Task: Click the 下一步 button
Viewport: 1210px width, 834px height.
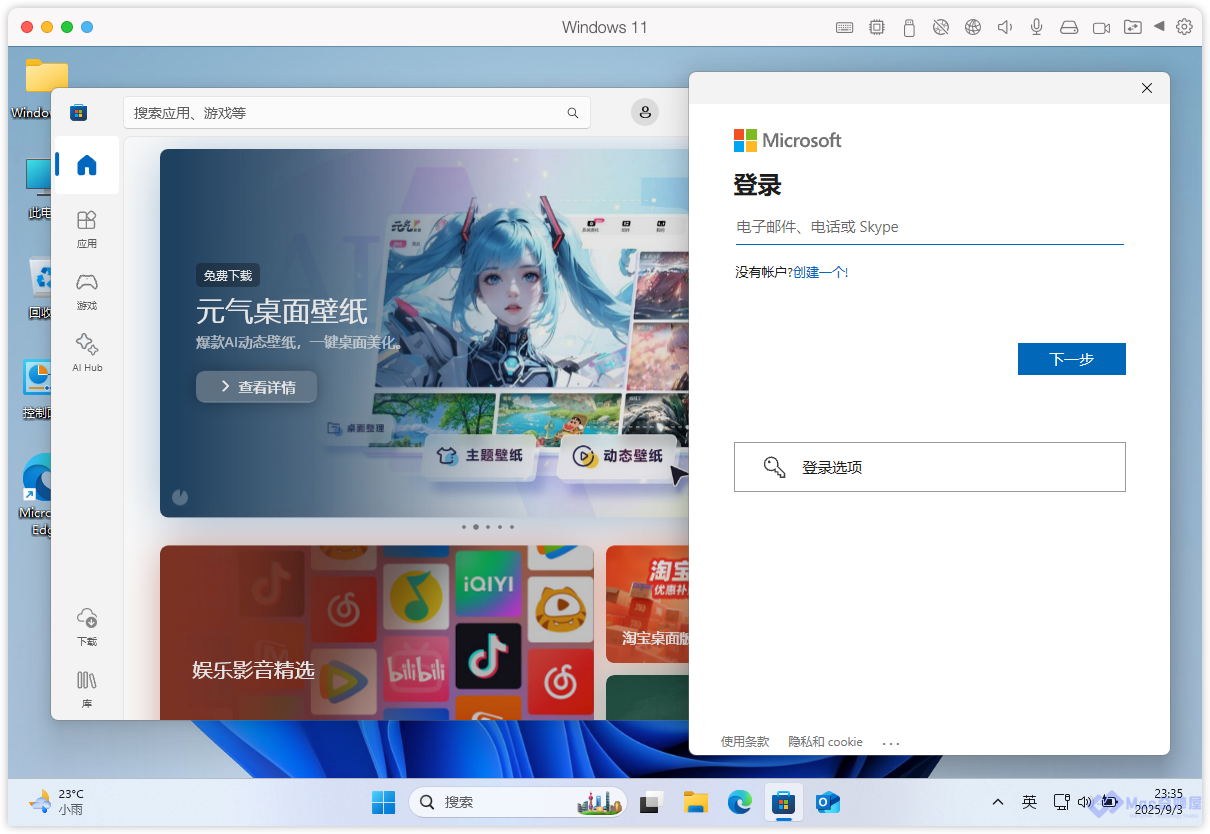Action: coord(1072,359)
